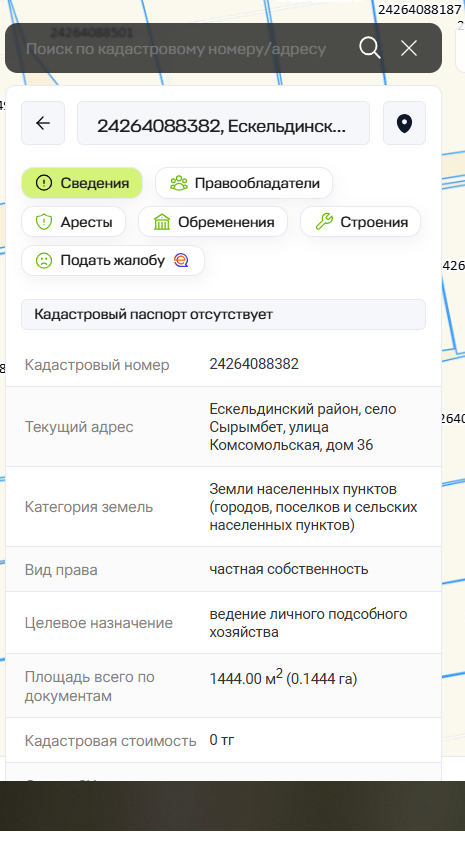Click the bank building icon for Обременения
Viewport: 465px width, 845px height.
click(x=162, y=222)
